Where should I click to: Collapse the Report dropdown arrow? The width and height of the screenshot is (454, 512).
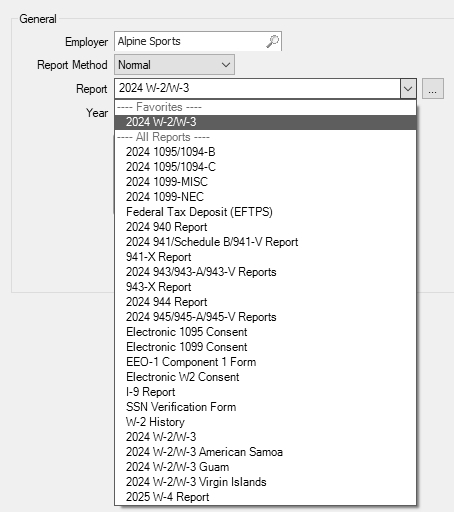click(408, 89)
